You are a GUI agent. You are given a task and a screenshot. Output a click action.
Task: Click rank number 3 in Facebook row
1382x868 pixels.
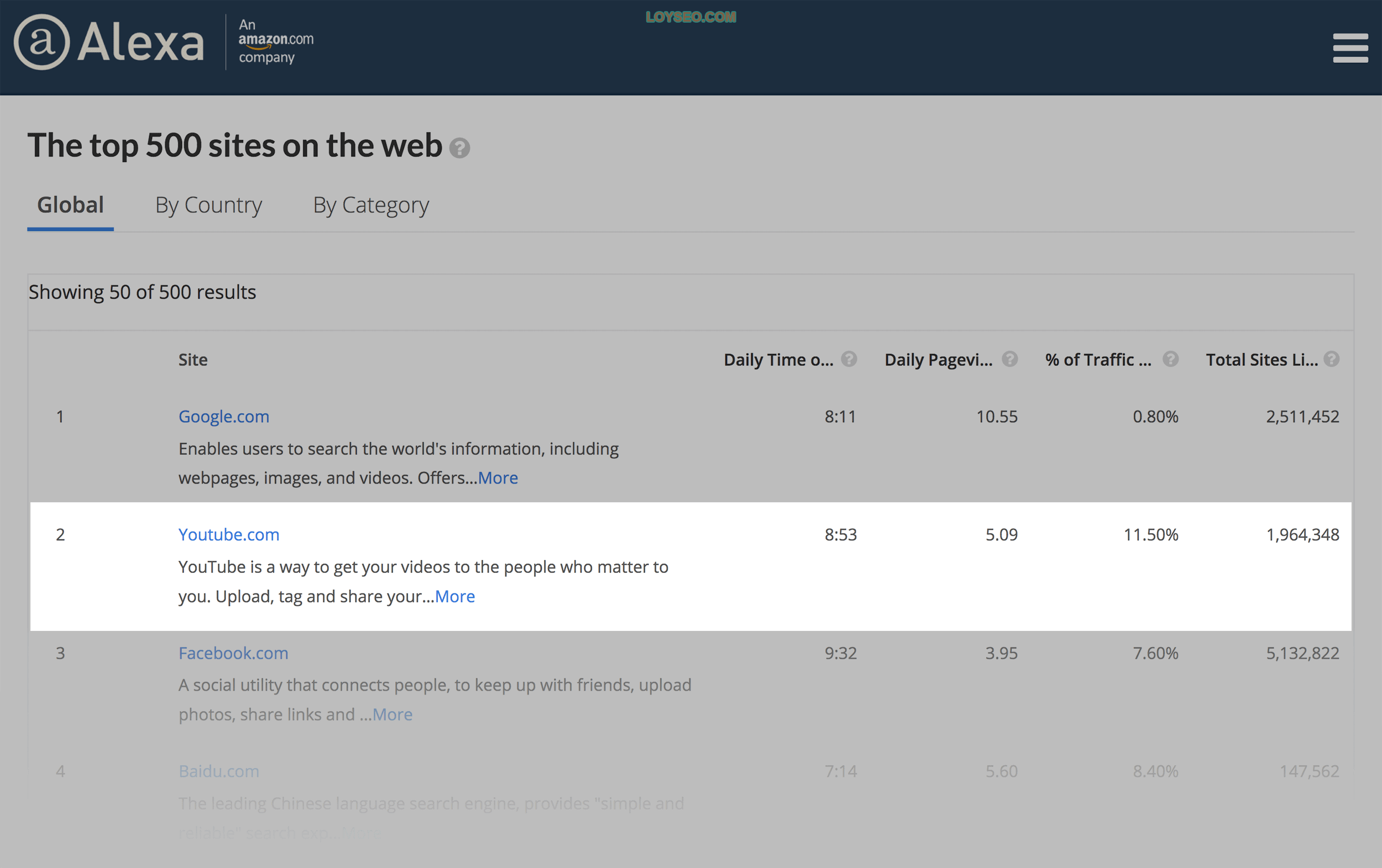pos(60,653)
